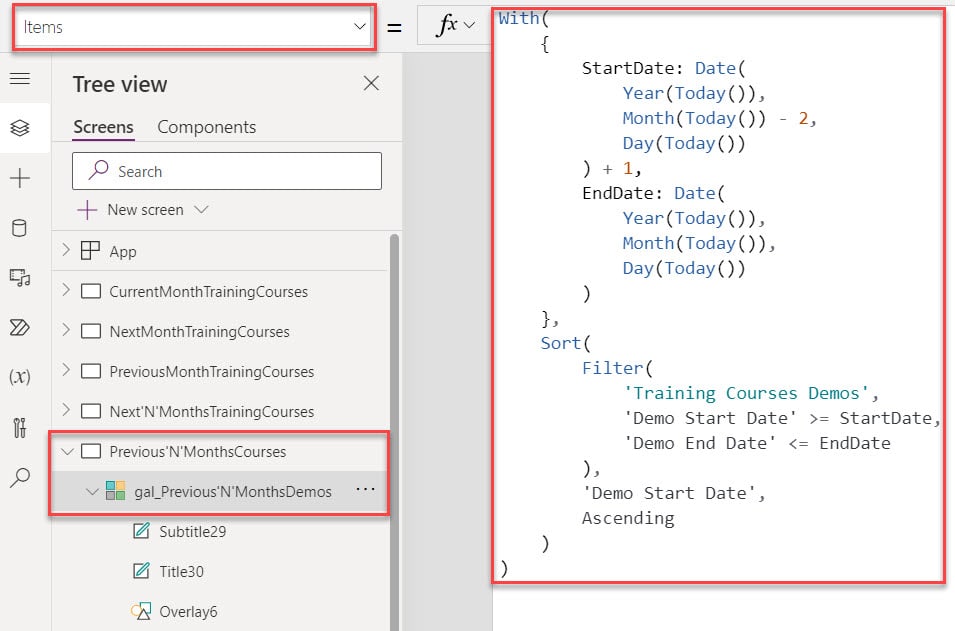Select the NextMonthTrainingCourses screen
This screenshot has height=631, width=955.
click(199, 332)
